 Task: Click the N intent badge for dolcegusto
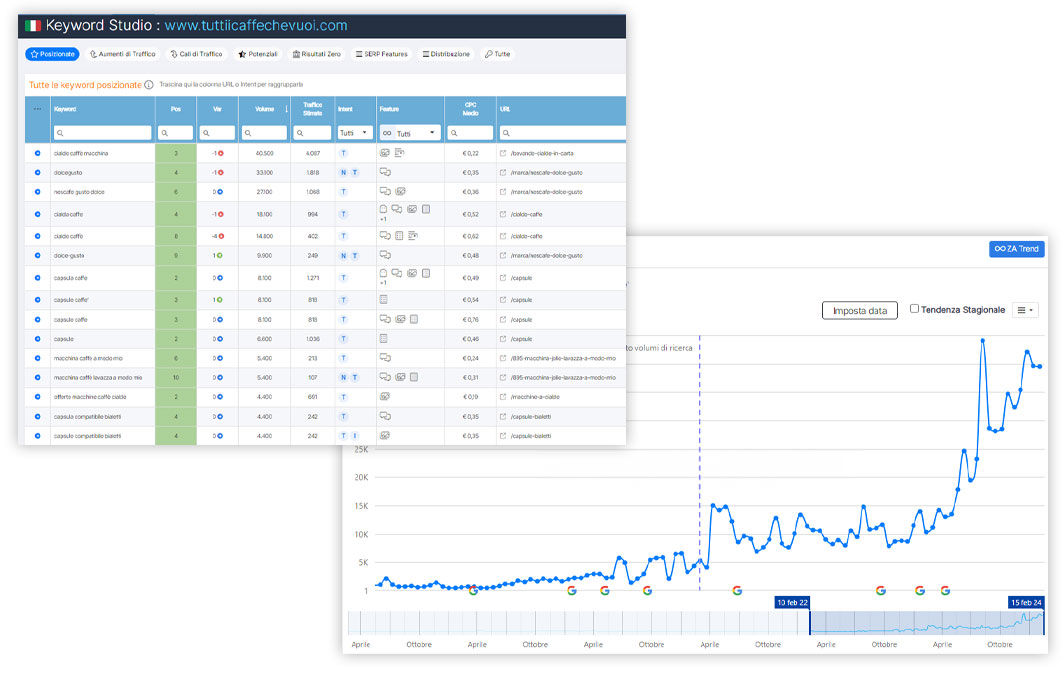[343, 173]
